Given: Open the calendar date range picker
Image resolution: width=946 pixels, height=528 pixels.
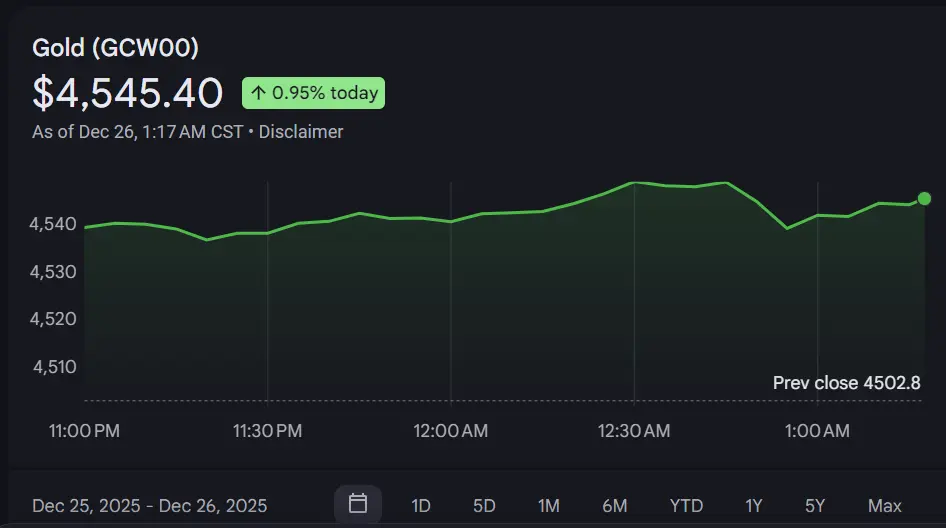Looking at the screenshot, I should (357, 504).
